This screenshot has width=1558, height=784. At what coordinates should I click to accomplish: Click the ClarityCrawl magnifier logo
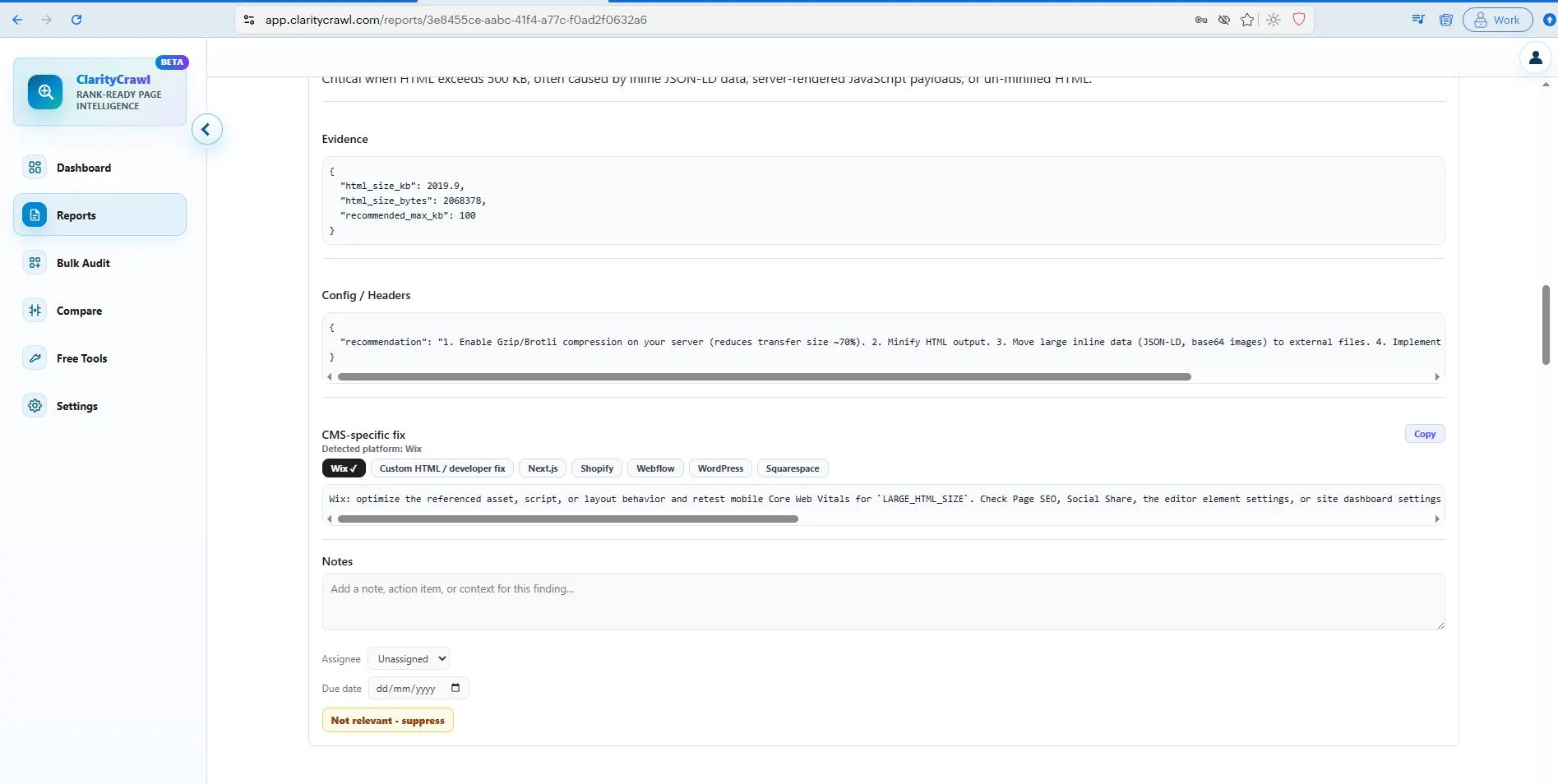coord(45,92)
